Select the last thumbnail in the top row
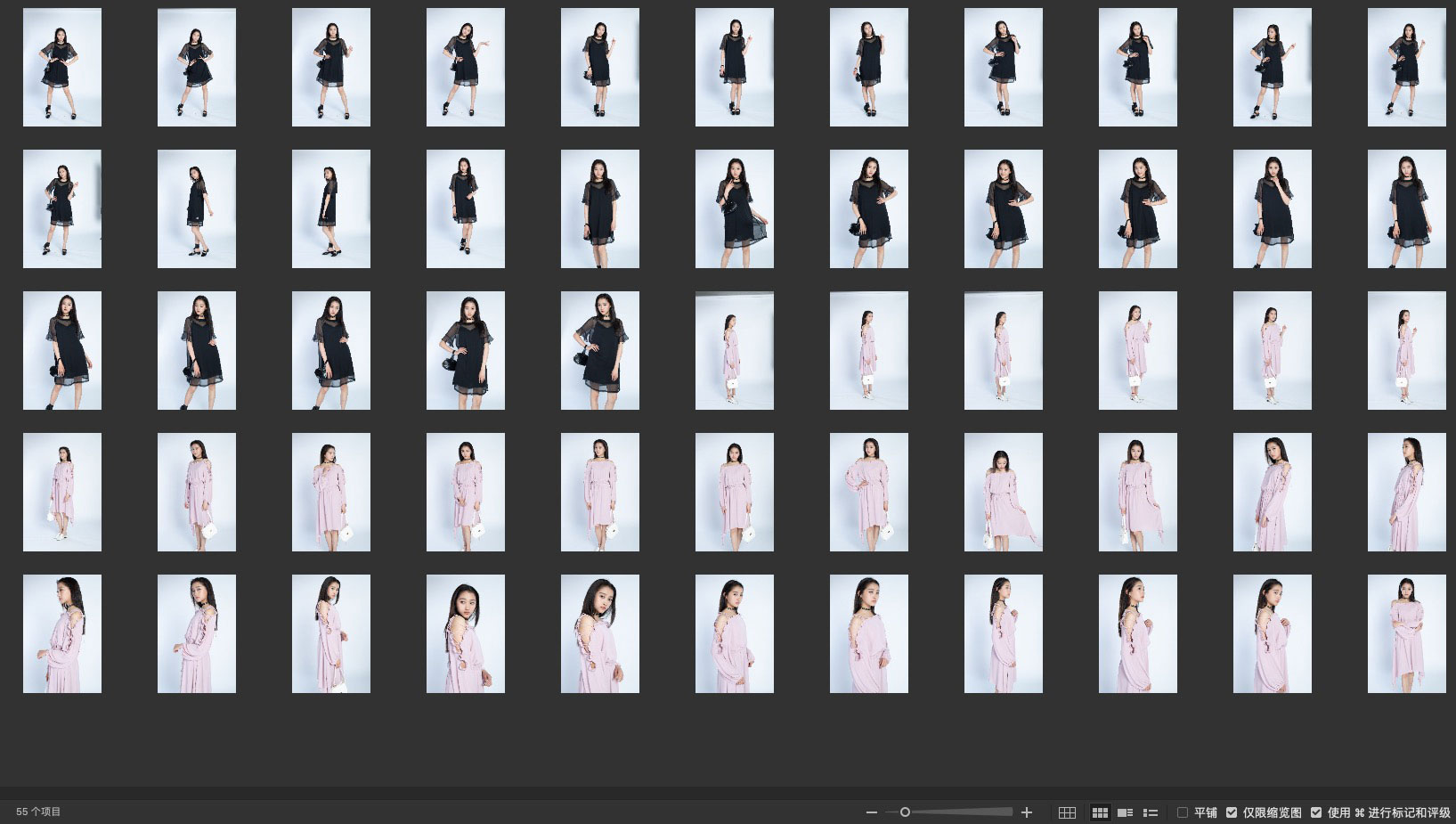 click(1406, 68)
